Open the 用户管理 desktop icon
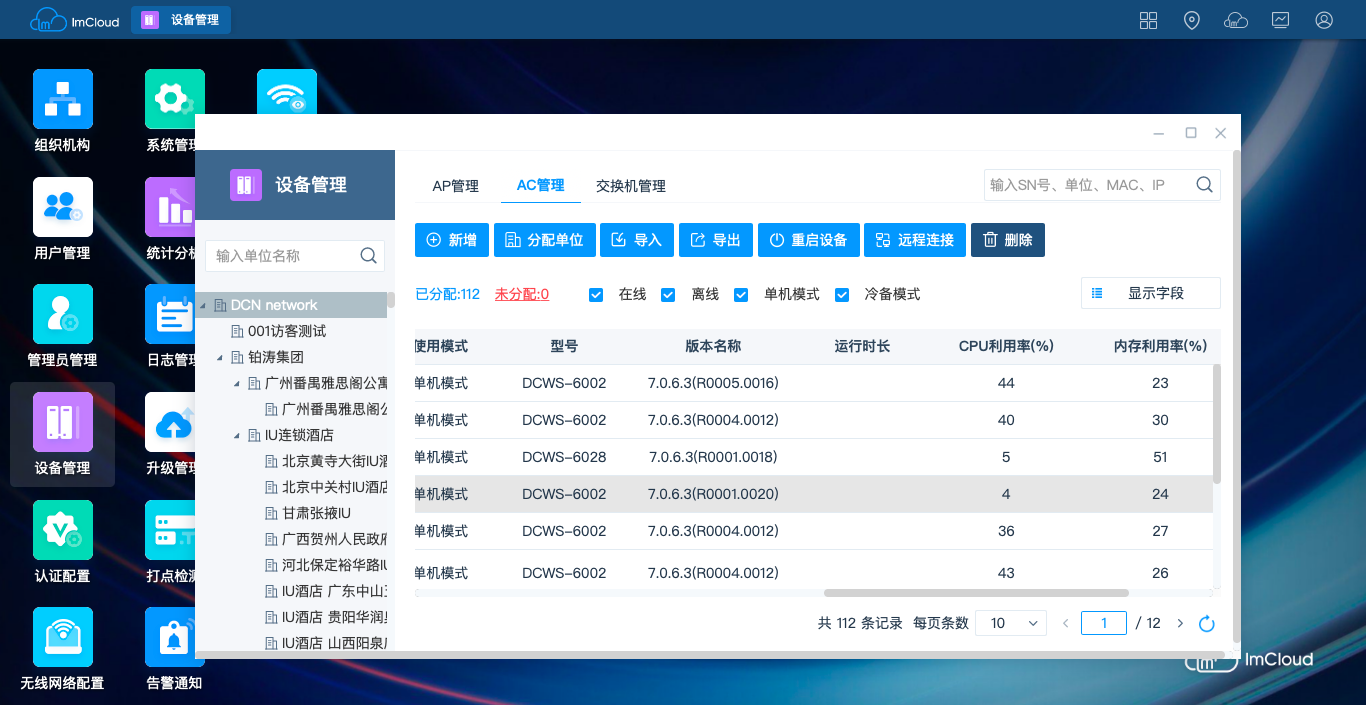This screenshot has width=1366, height=705. click(62, 208)
